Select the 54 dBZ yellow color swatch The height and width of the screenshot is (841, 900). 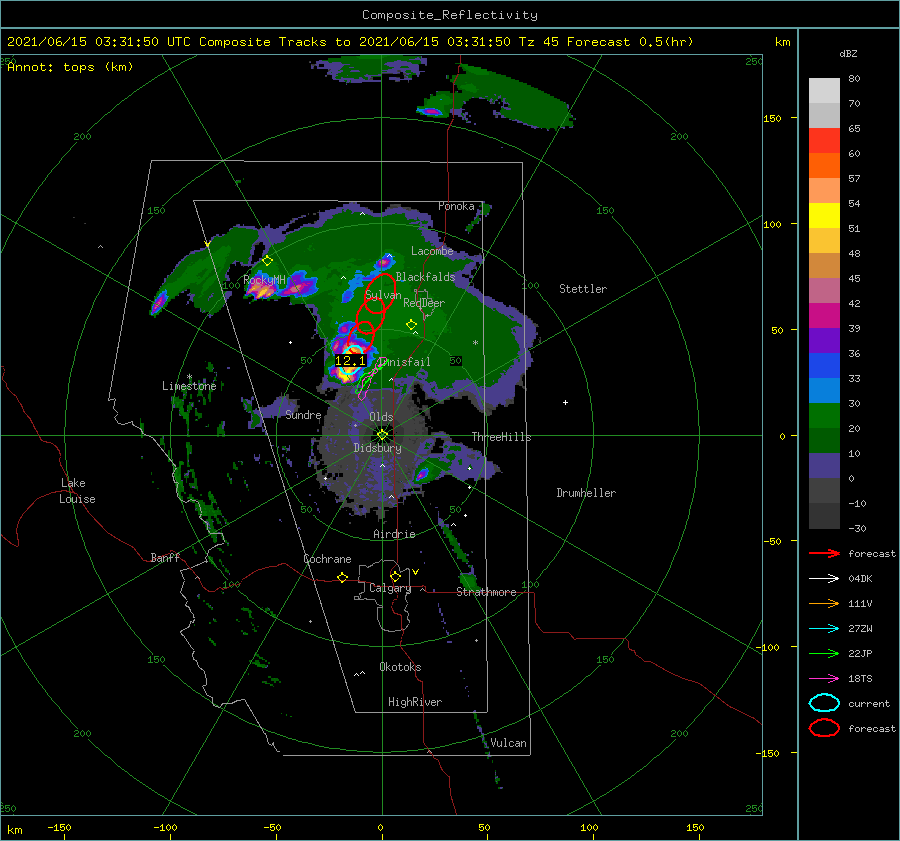point(824,215)
